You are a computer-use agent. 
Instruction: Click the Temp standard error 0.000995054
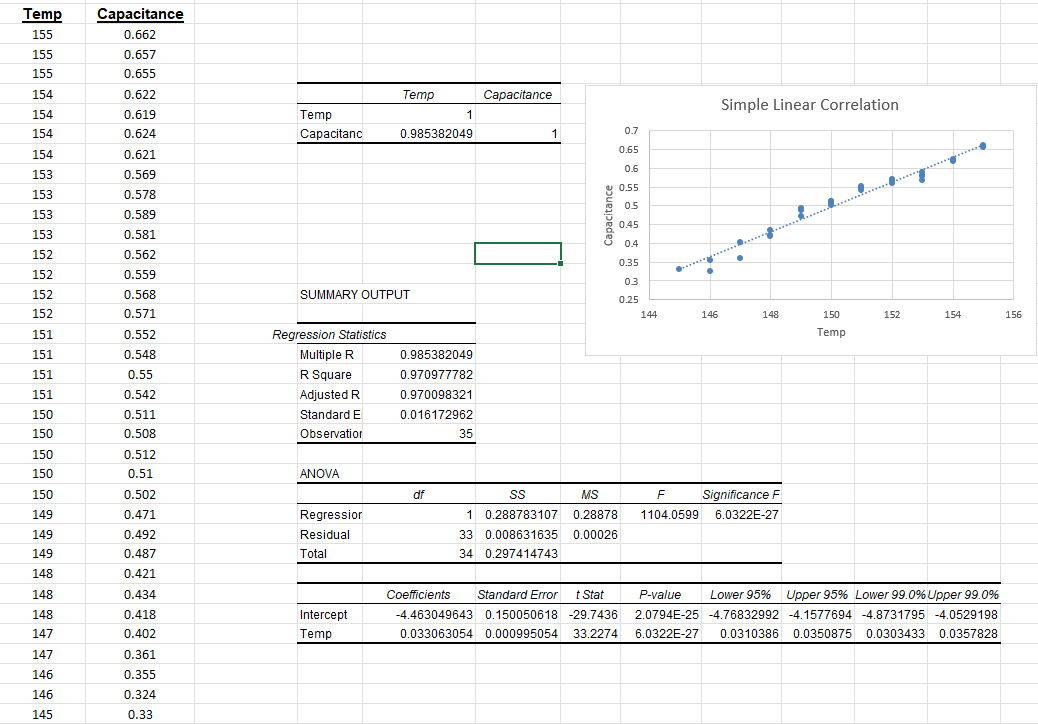pyautogui.click(x=521, y=633)
